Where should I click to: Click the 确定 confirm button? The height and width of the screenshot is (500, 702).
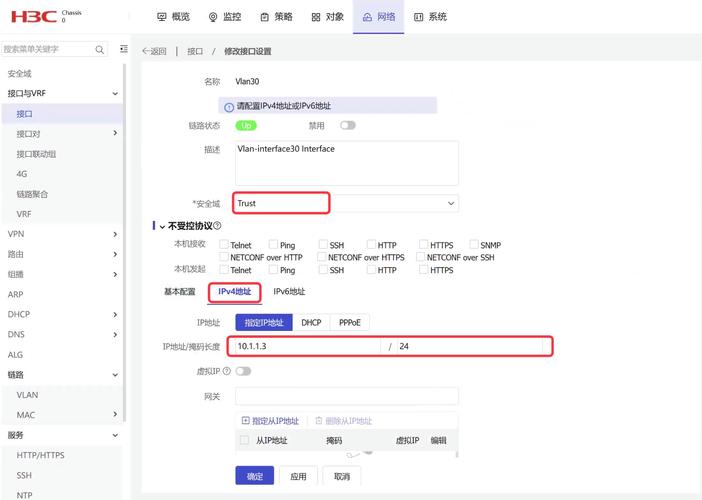(x=254, y=476)
